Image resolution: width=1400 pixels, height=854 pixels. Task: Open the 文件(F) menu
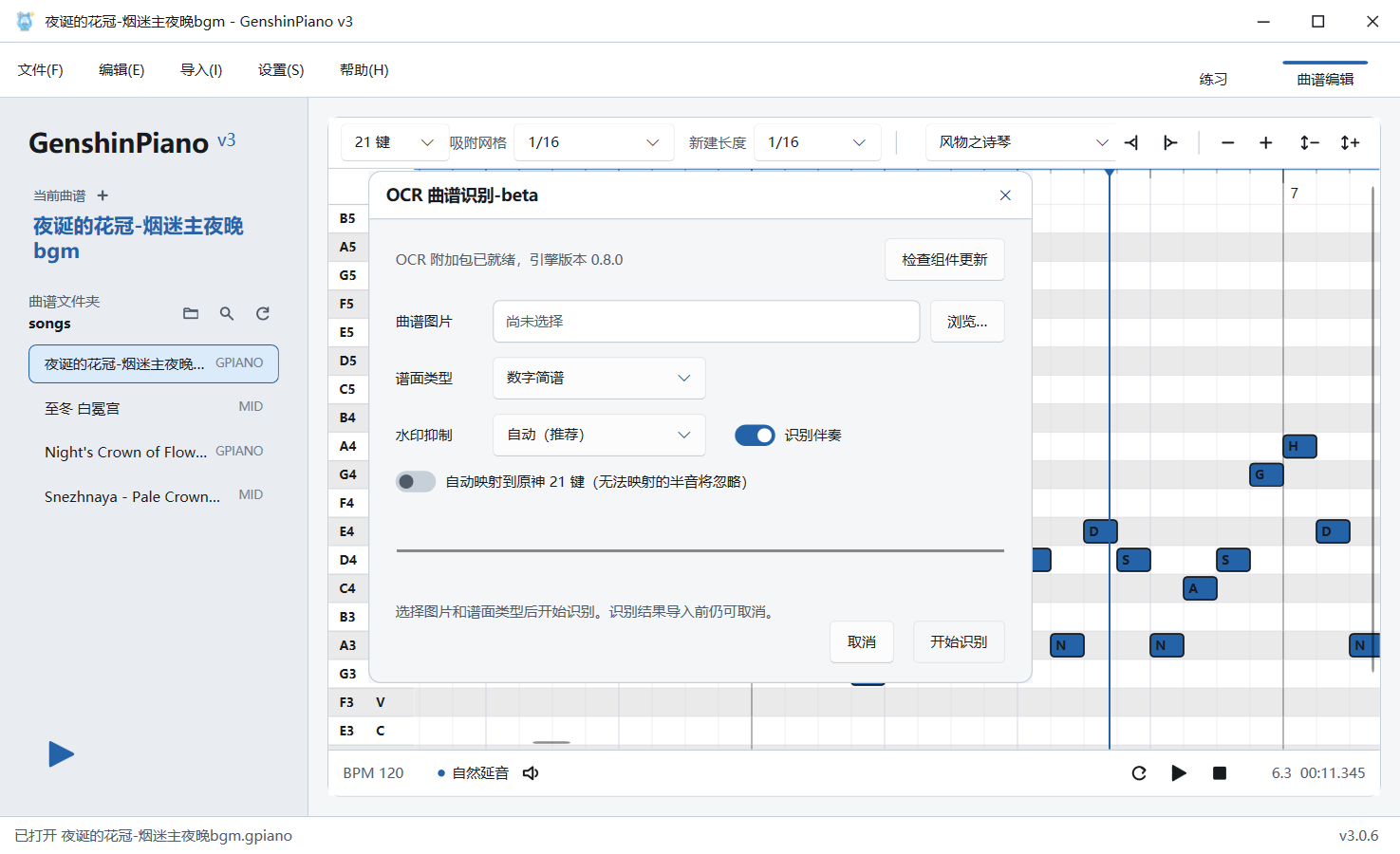point(41,70)
